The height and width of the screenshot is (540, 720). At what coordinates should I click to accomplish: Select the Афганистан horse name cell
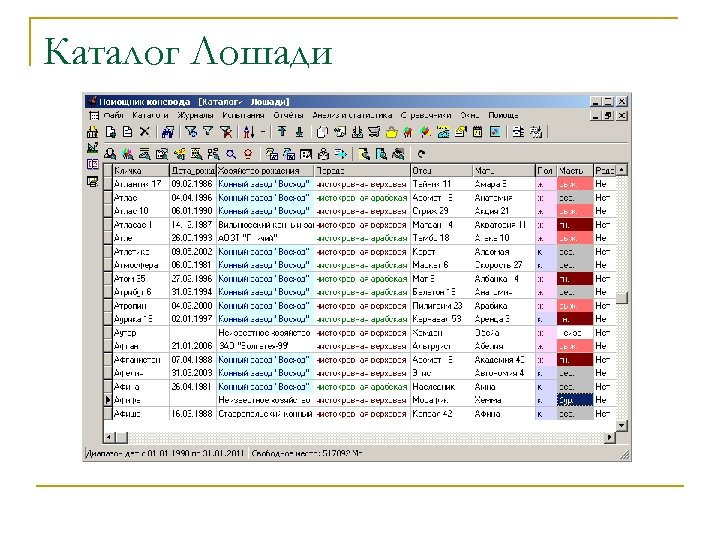pyautogui.click(x=141, y=360)
